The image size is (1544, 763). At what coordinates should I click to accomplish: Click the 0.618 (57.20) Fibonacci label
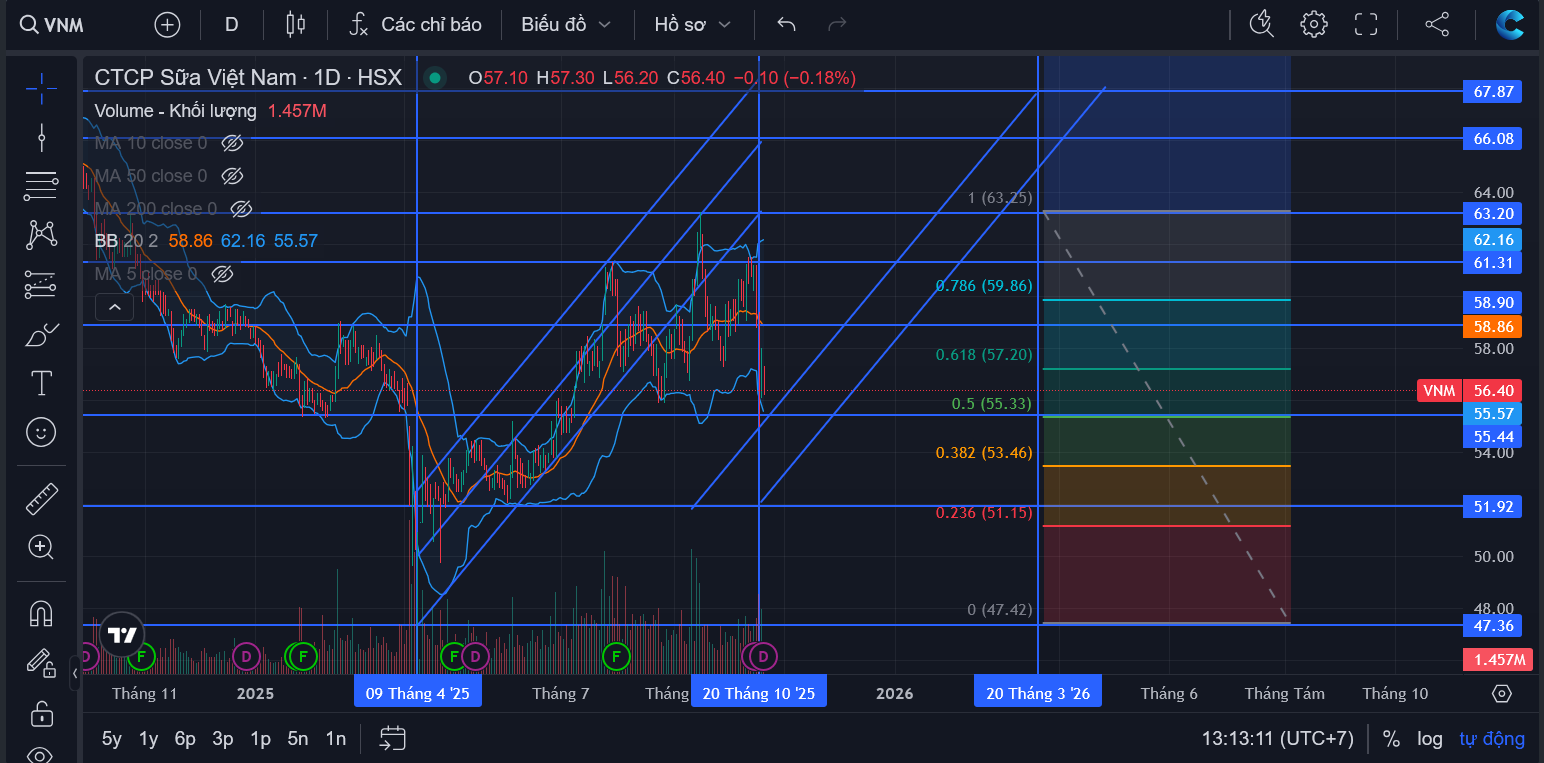[x=984, y=355]
